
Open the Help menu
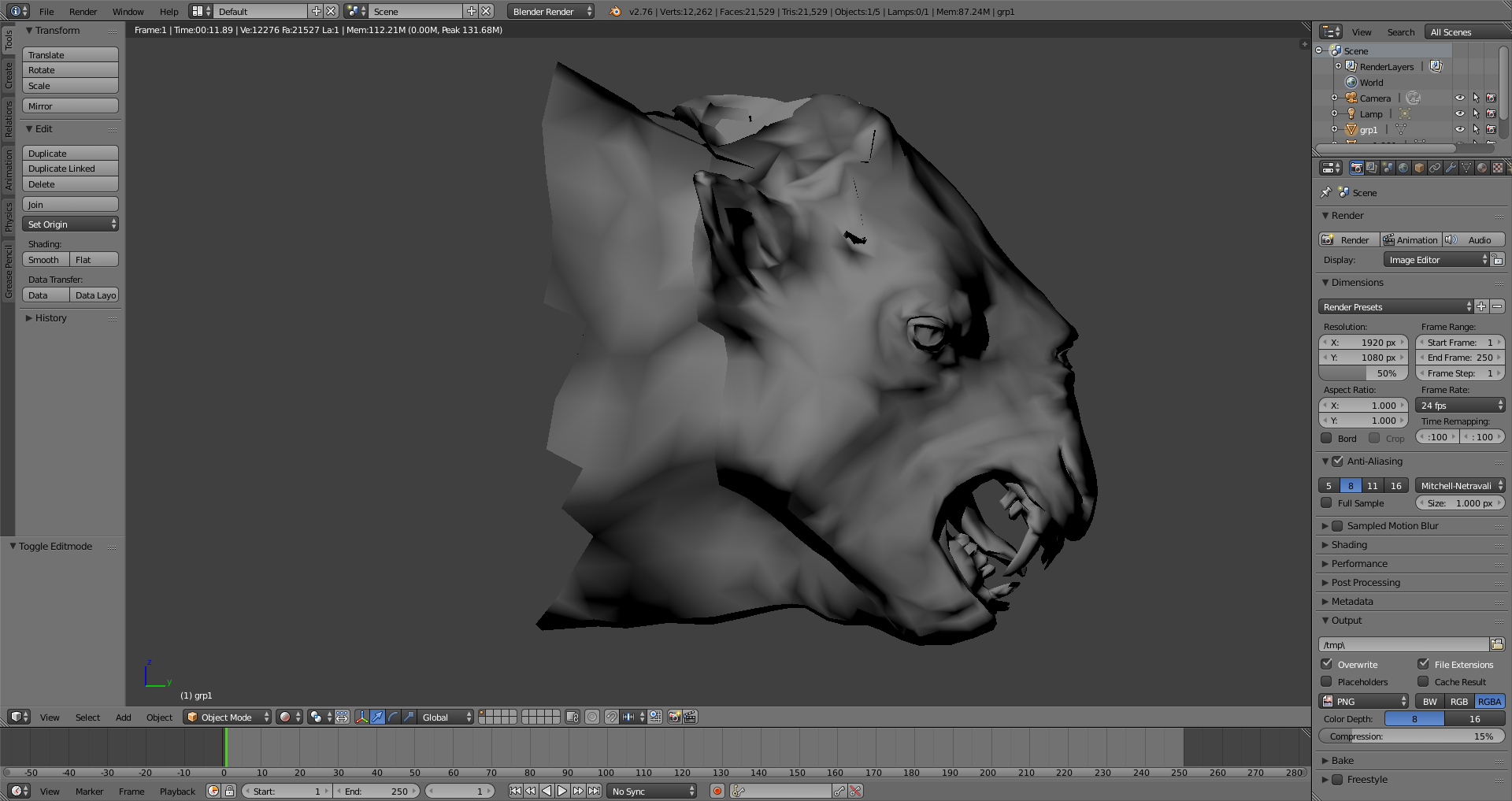[x=169, y=12]
